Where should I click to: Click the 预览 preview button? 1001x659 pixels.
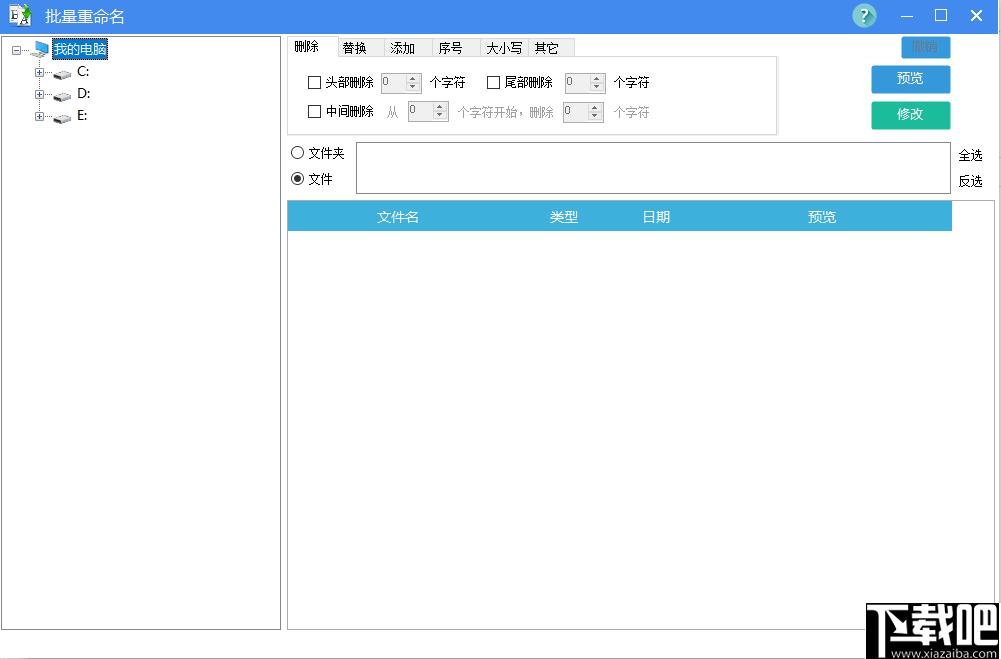coord(910,79)
